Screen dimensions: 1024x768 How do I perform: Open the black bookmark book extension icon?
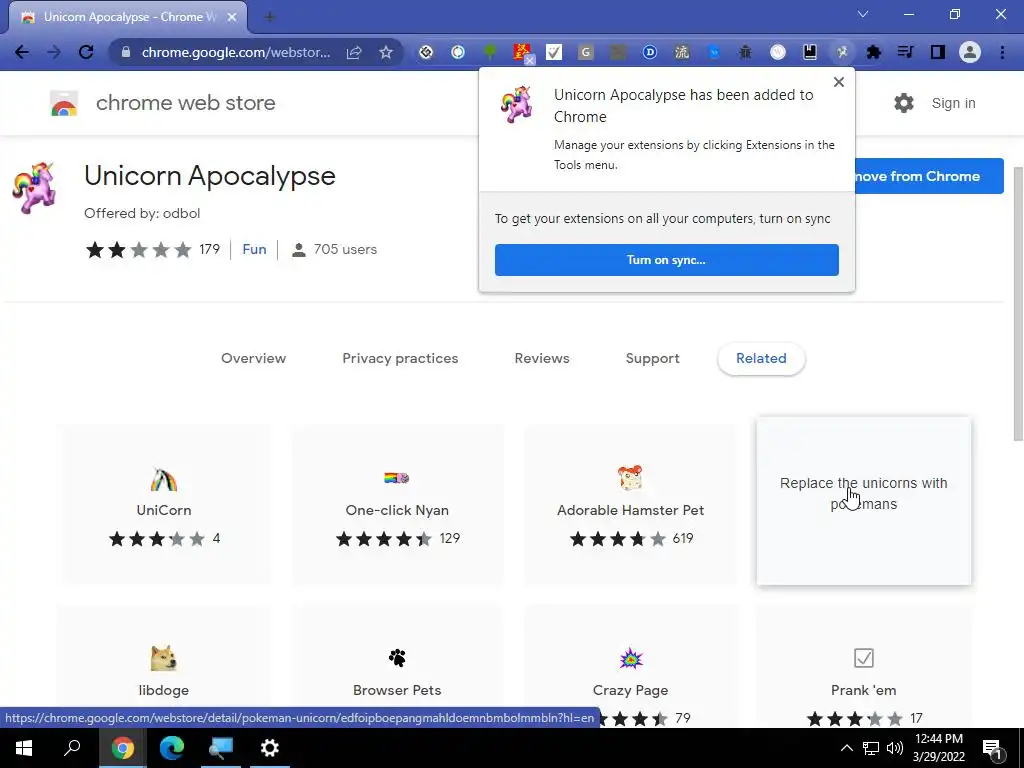pyautogui.click(x=810, y=52)
